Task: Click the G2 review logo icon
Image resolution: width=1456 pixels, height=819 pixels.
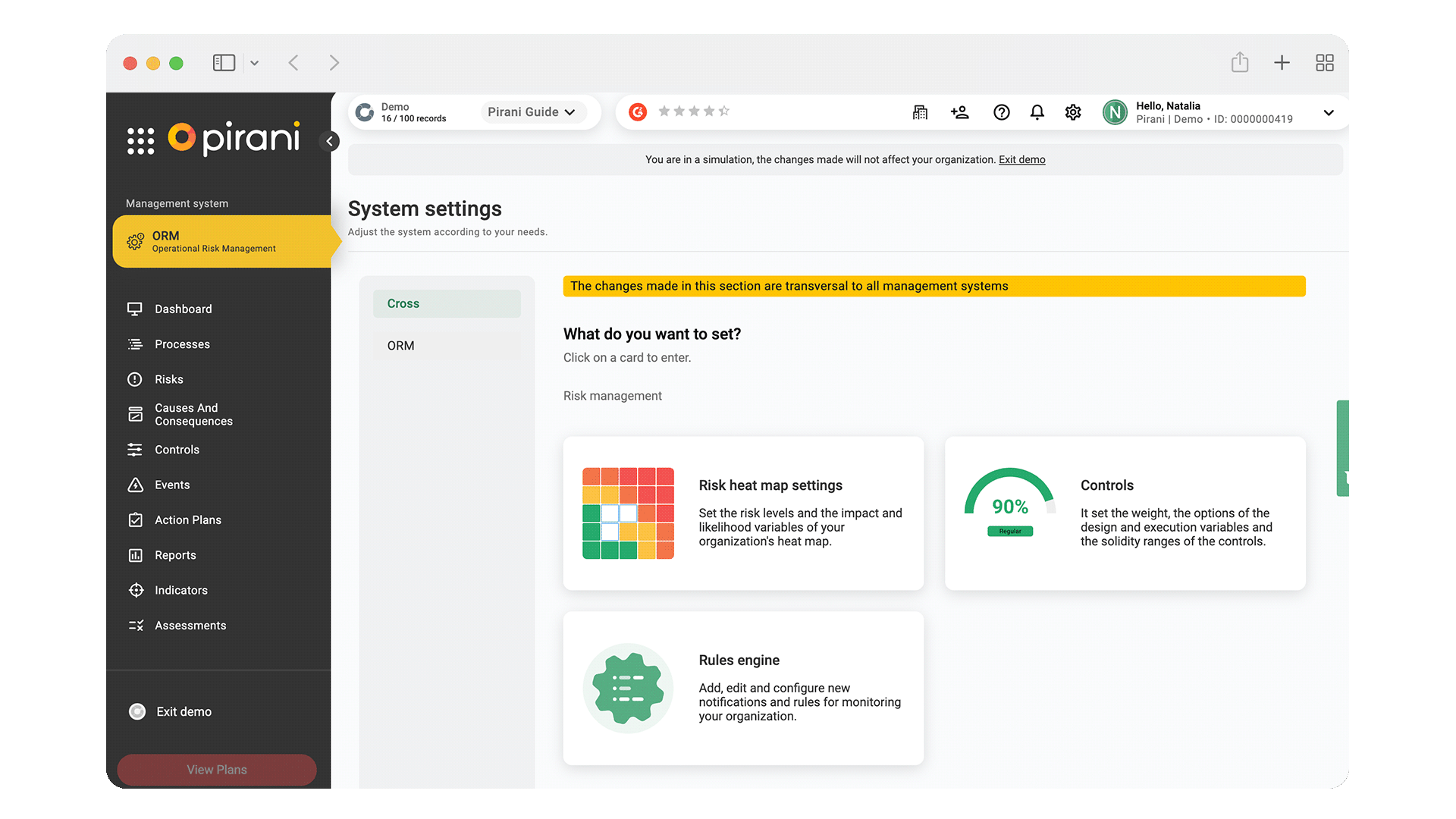Action: (x=638, y=112)
